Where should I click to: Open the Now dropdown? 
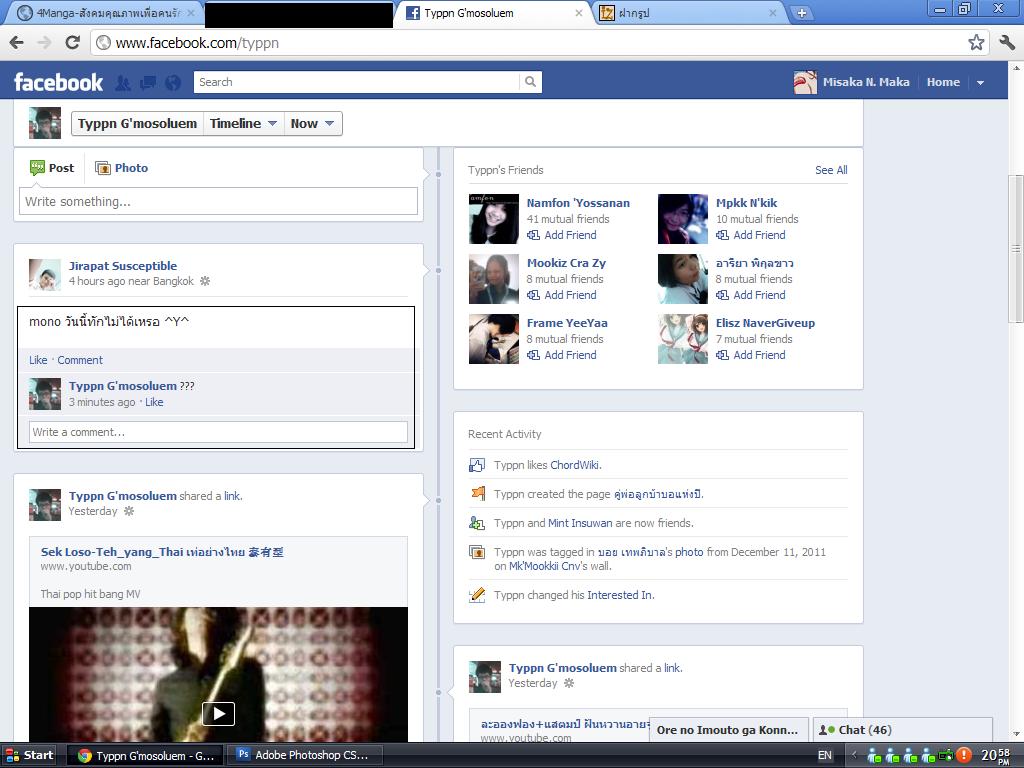point(313,123)
